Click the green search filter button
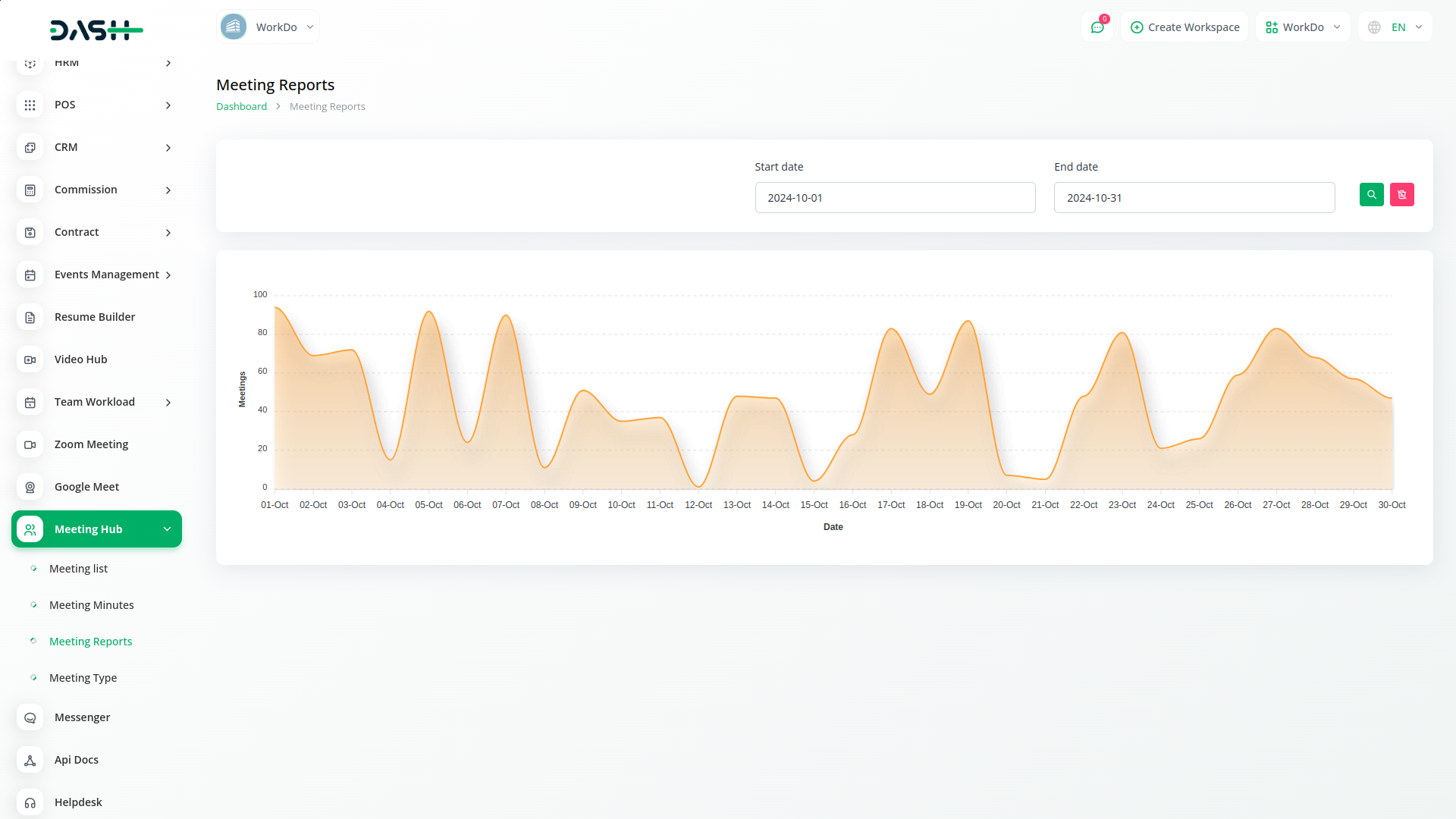 click(x=1371, y=195)
